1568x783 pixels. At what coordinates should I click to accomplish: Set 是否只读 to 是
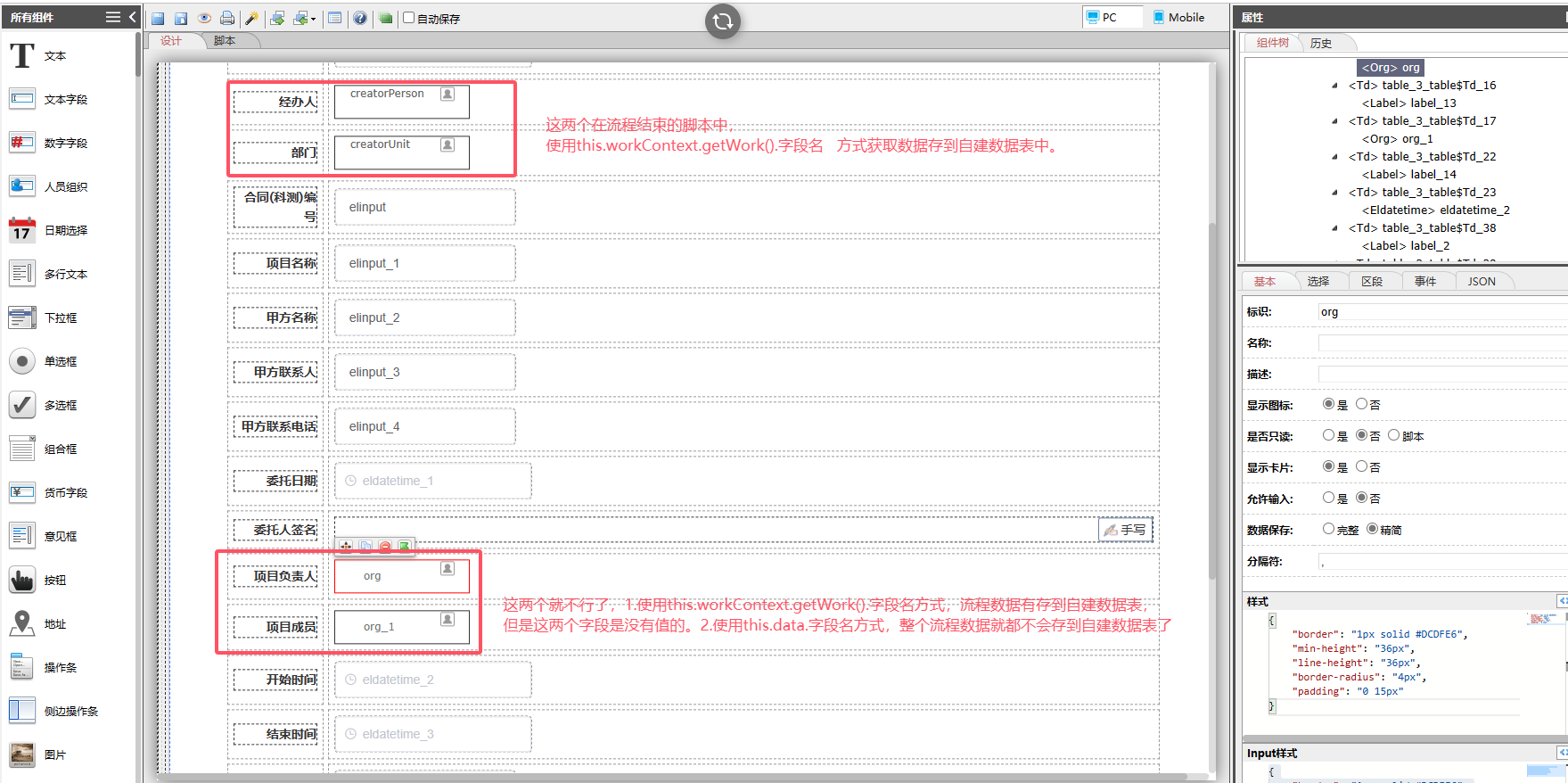coord(1328,435)
